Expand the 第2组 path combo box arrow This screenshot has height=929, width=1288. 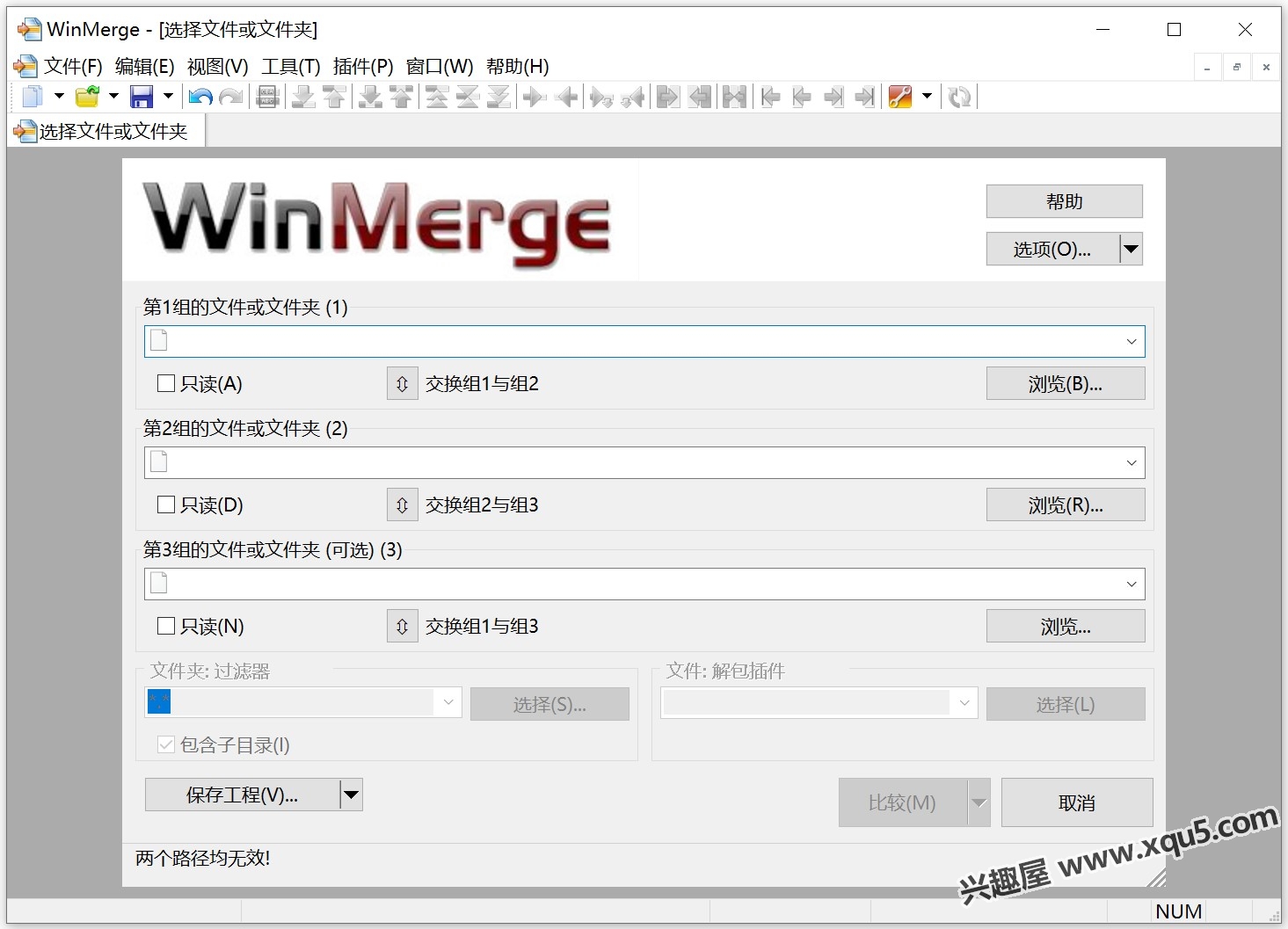click(x=1132, y=462)
